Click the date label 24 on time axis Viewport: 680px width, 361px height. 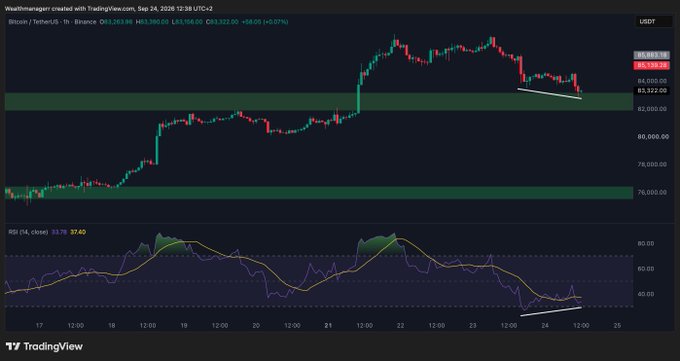[x=545, y=325]
